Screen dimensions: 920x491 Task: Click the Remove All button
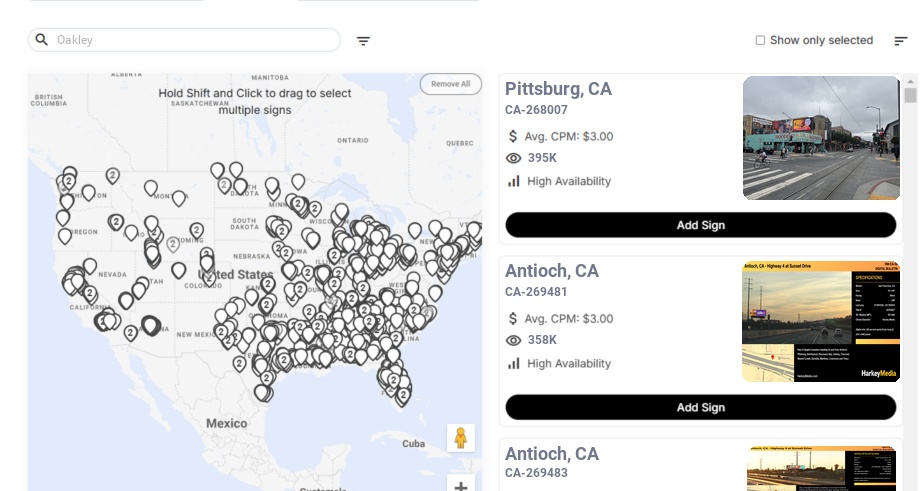(x=450, y=84)
